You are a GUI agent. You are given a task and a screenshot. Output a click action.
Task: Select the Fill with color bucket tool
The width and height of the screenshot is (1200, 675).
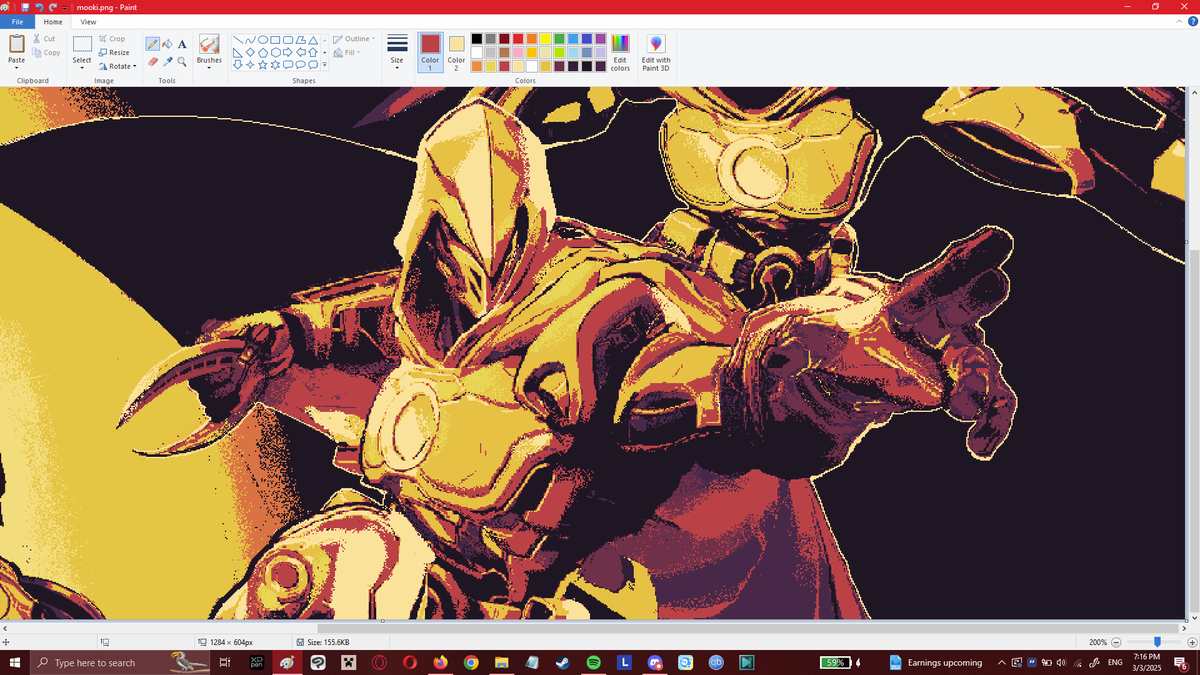pyautogui.click(x=167, y=44)
